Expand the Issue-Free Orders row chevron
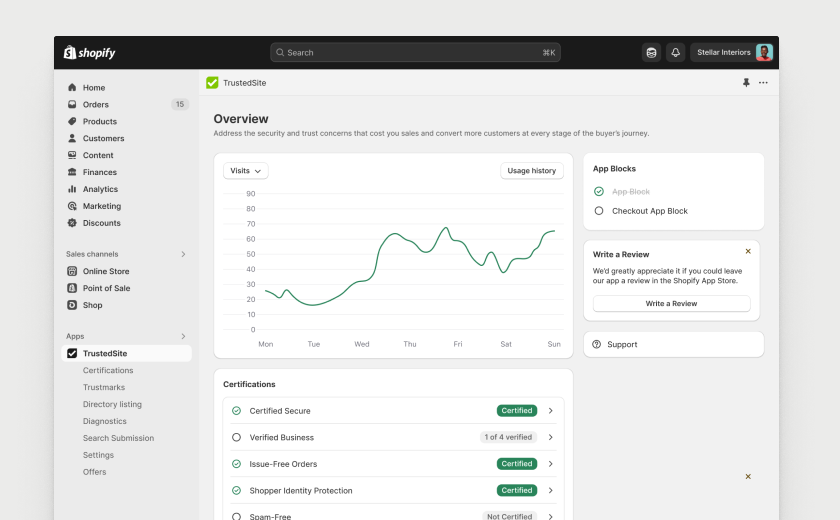Image resolution: width=840 pixels, height=520 pixels. [x=550, y=464]
